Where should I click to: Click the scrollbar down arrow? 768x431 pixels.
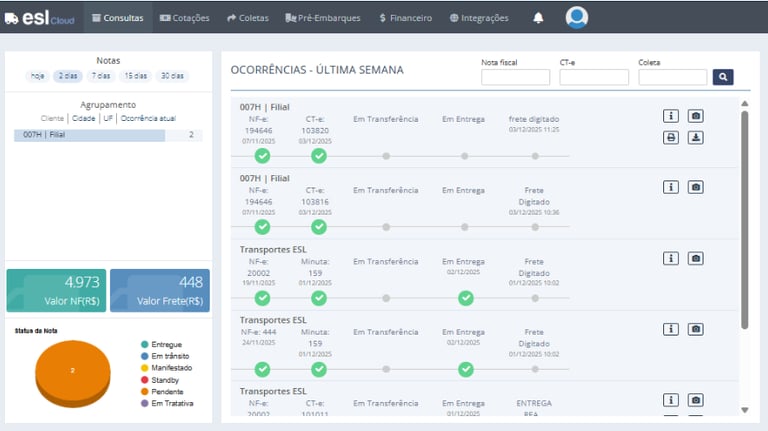[x=744, y=410]
